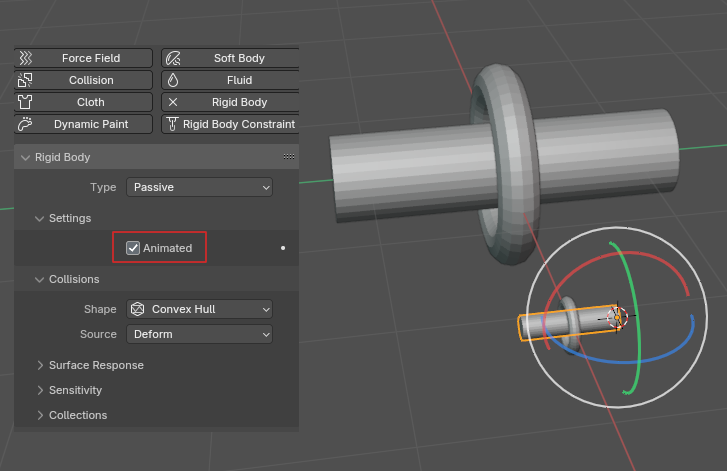Collapse the Settings subpanel
Viewport: 727px width, 471px height.
point(39,218)
